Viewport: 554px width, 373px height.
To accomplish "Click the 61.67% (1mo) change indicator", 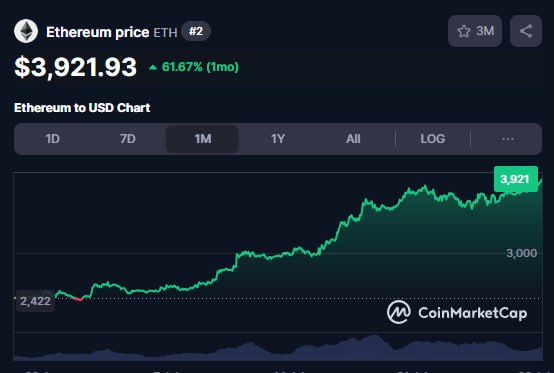I will pos(200,67).
